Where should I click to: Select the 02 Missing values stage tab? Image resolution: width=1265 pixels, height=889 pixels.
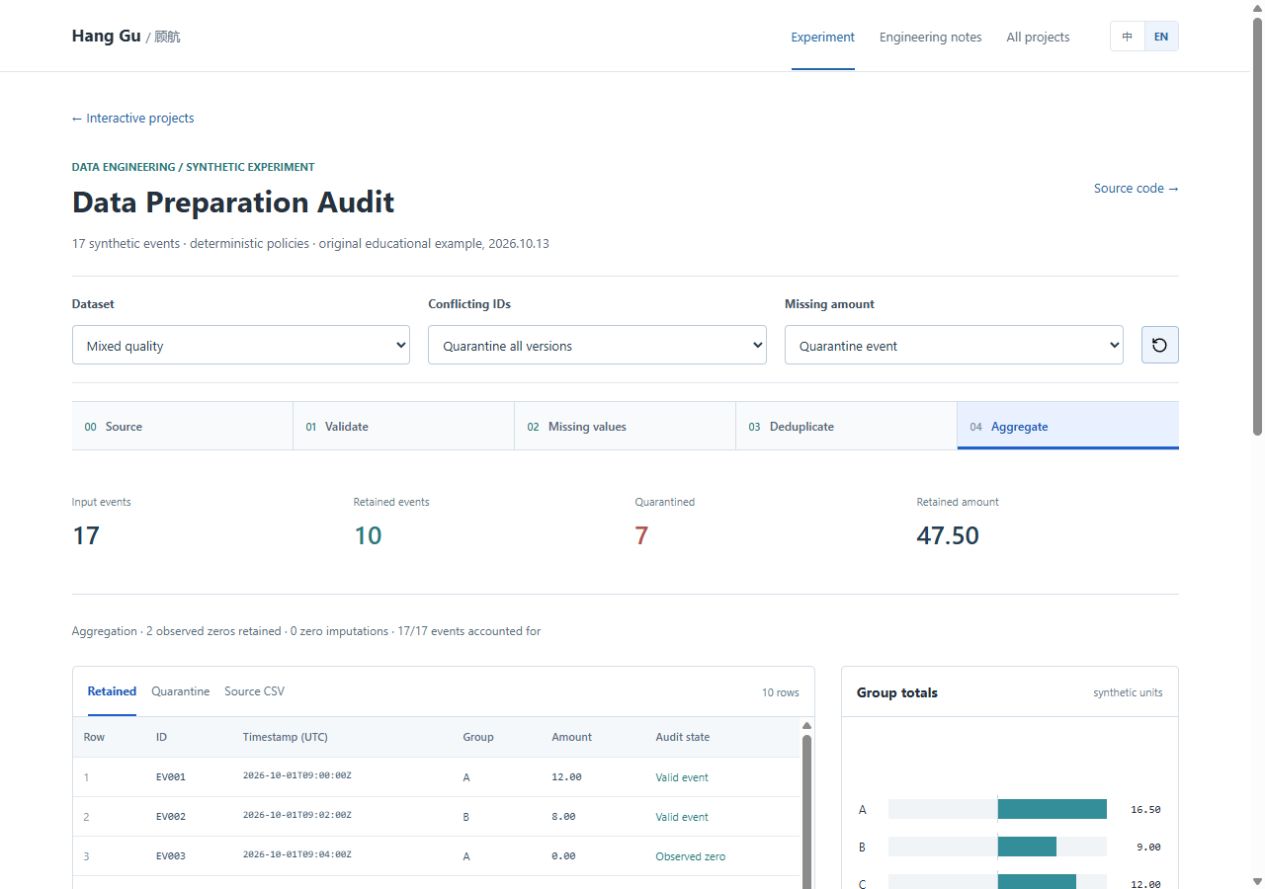tap(625, 426)
